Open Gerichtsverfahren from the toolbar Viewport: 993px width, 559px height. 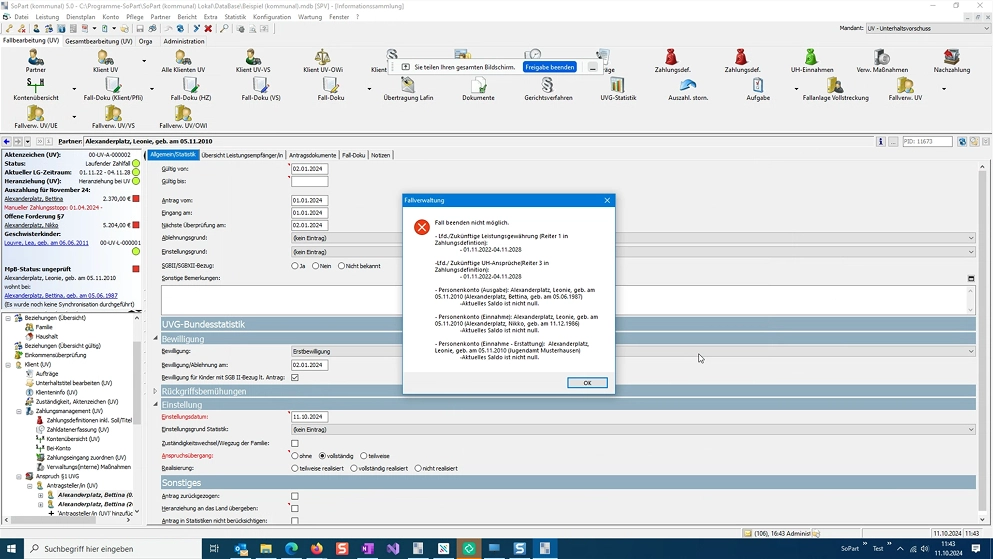click(548, 86)
